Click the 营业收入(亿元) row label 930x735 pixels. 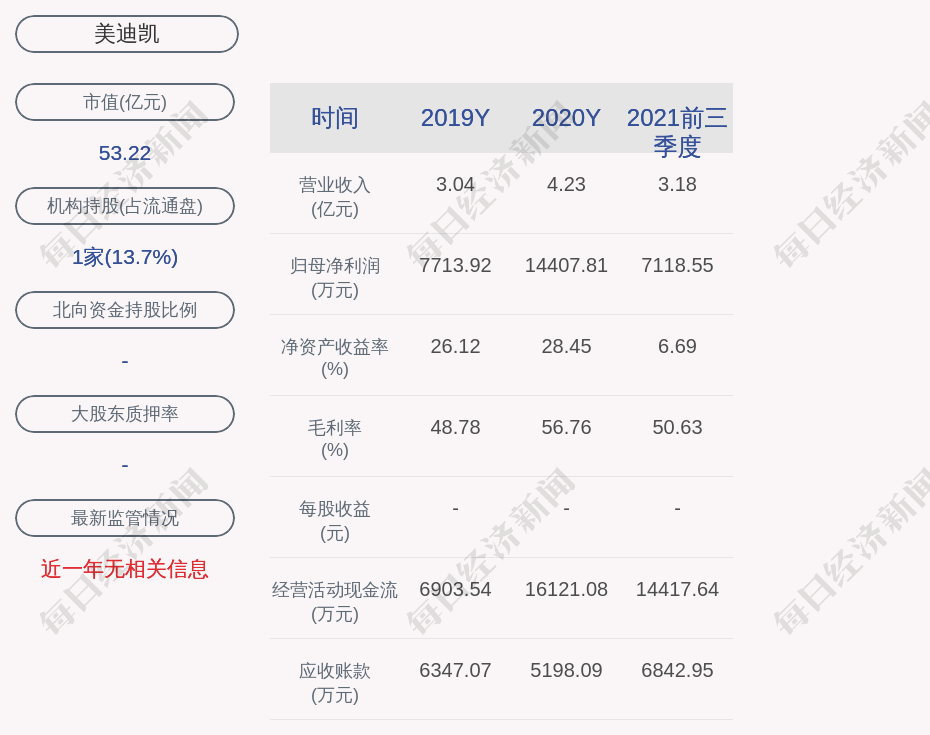click(335, 197)
